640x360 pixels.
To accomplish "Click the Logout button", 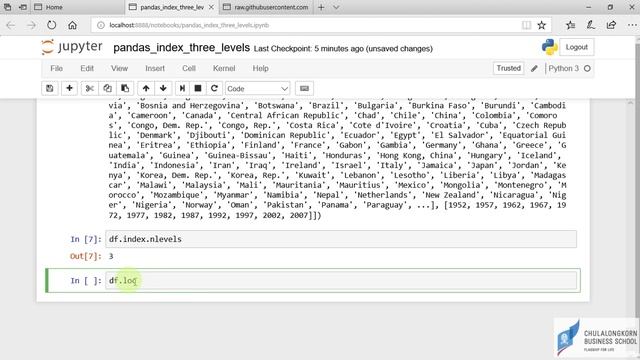I will 576,47.
